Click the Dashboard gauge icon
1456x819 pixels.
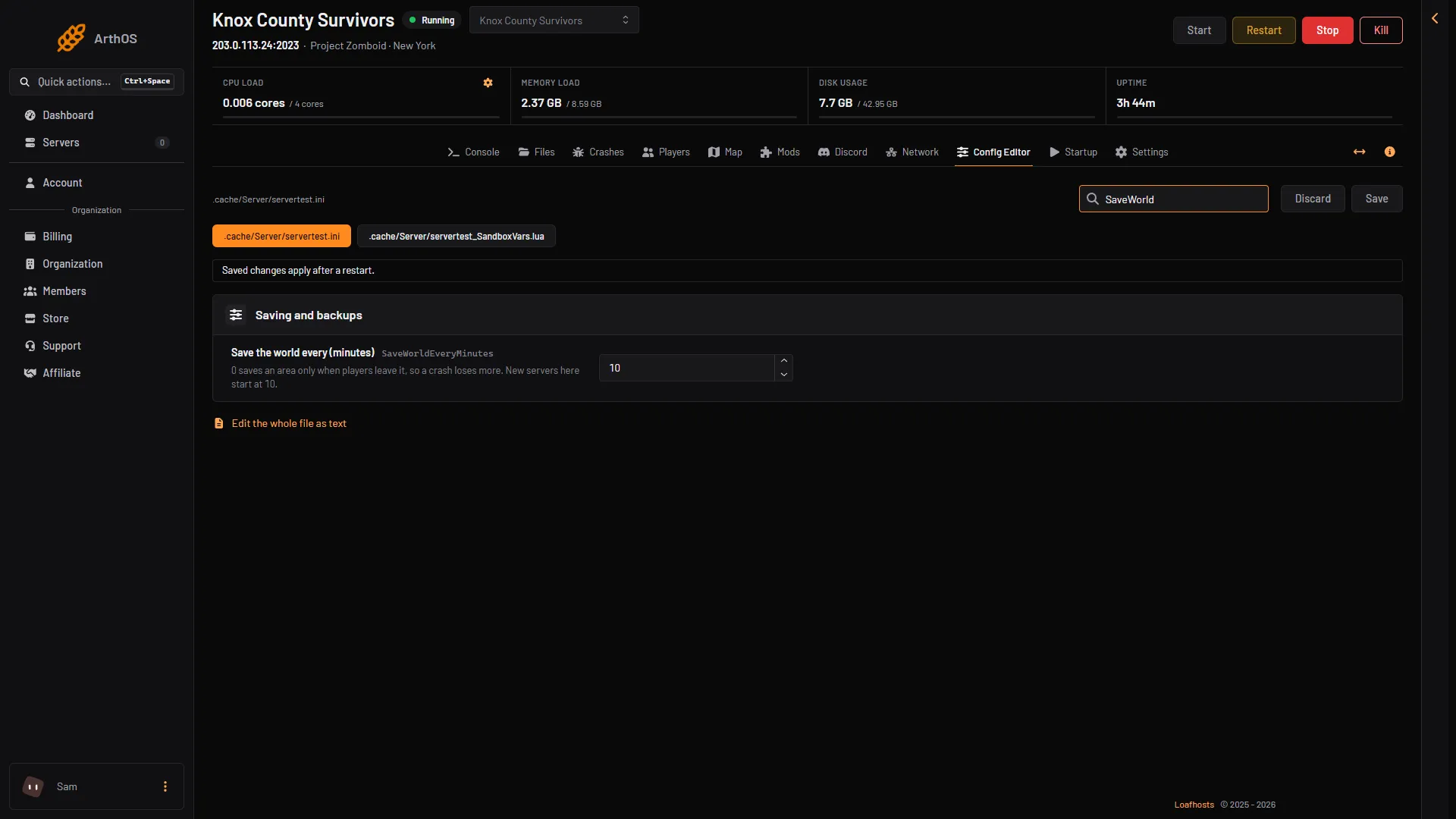[30, 115]
